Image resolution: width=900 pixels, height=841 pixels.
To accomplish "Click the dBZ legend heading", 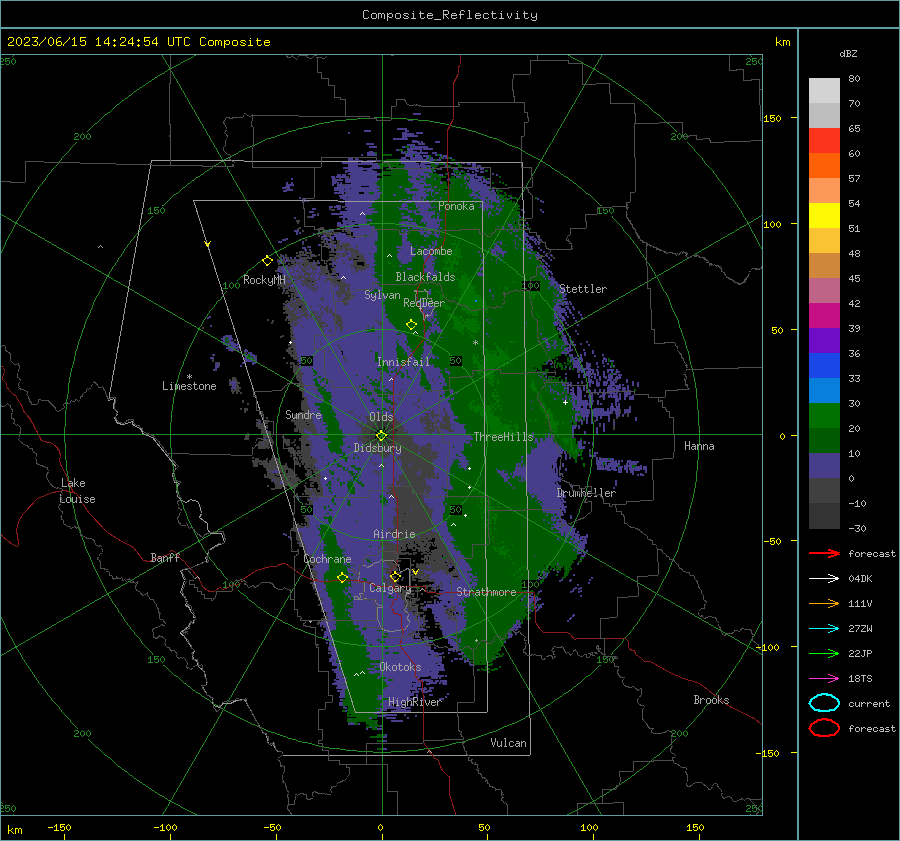I will pos(848,53).
